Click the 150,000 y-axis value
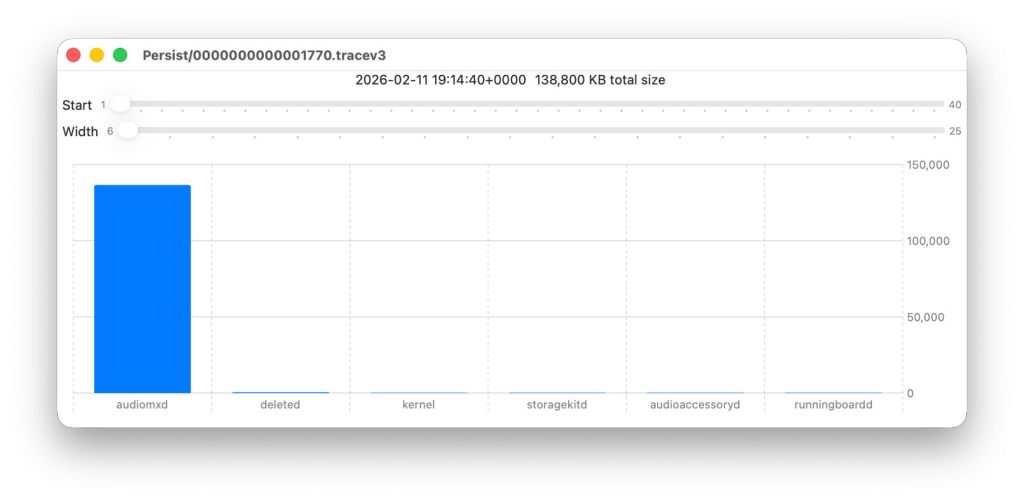Viewport: 1024px width, 503px height. click(926, 165)
